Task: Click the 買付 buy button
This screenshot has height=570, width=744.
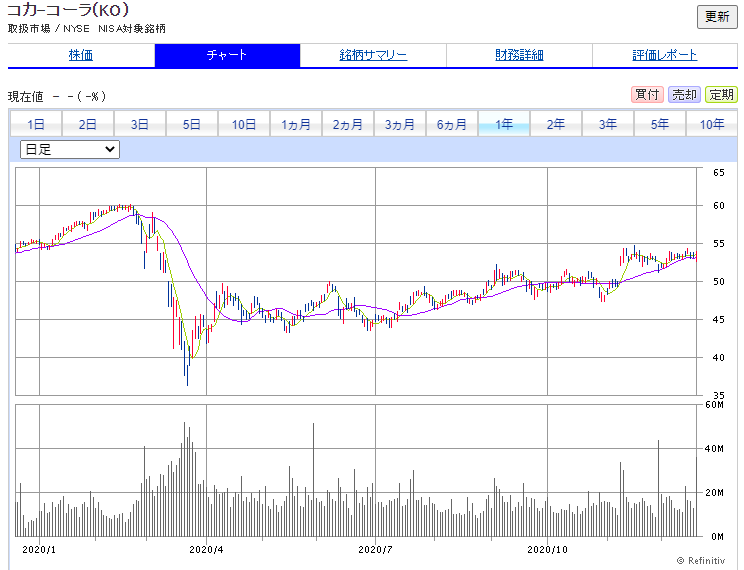Action: point(647,94)
